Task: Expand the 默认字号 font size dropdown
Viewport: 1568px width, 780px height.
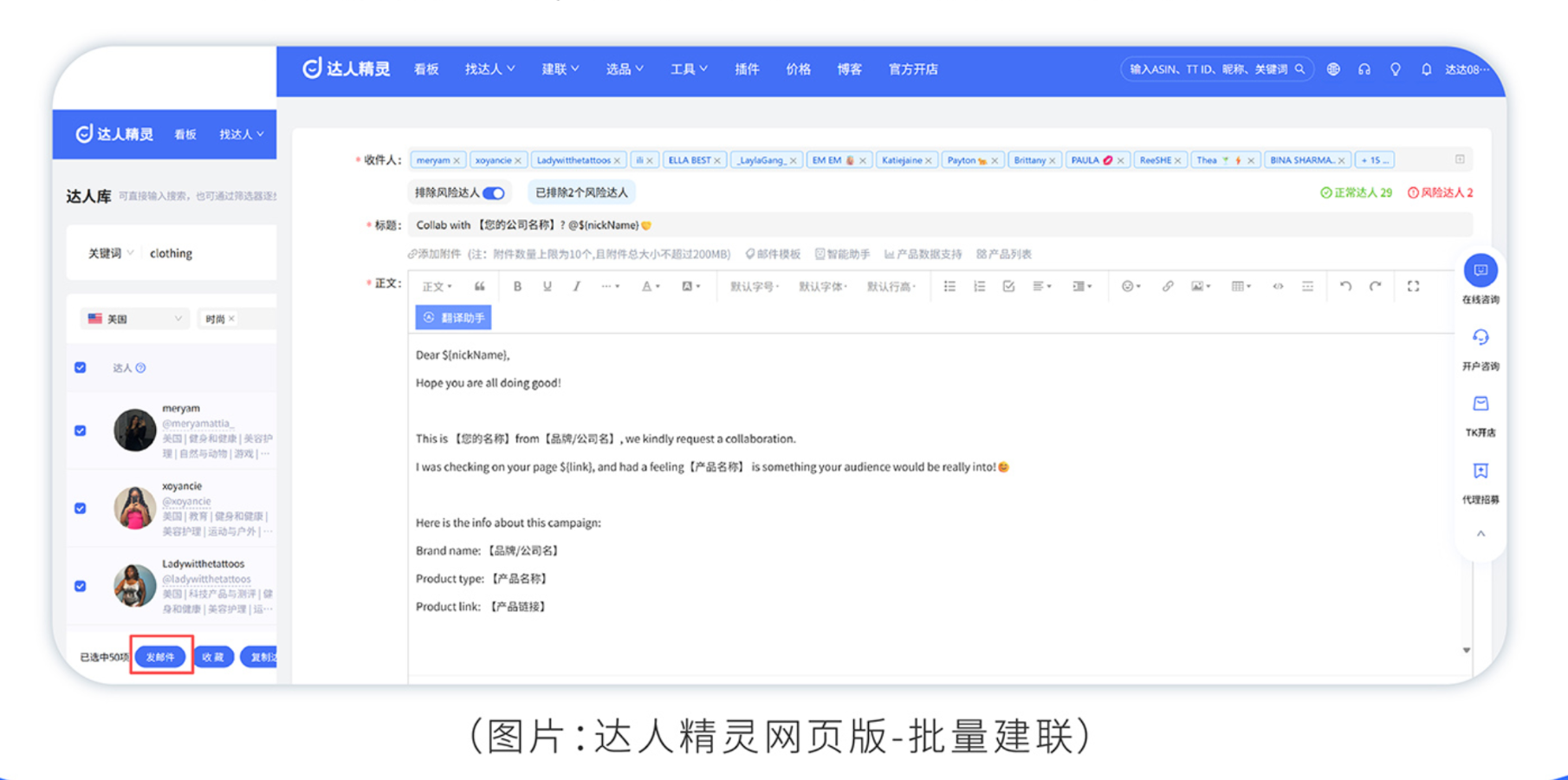Action: coord(754,286)
